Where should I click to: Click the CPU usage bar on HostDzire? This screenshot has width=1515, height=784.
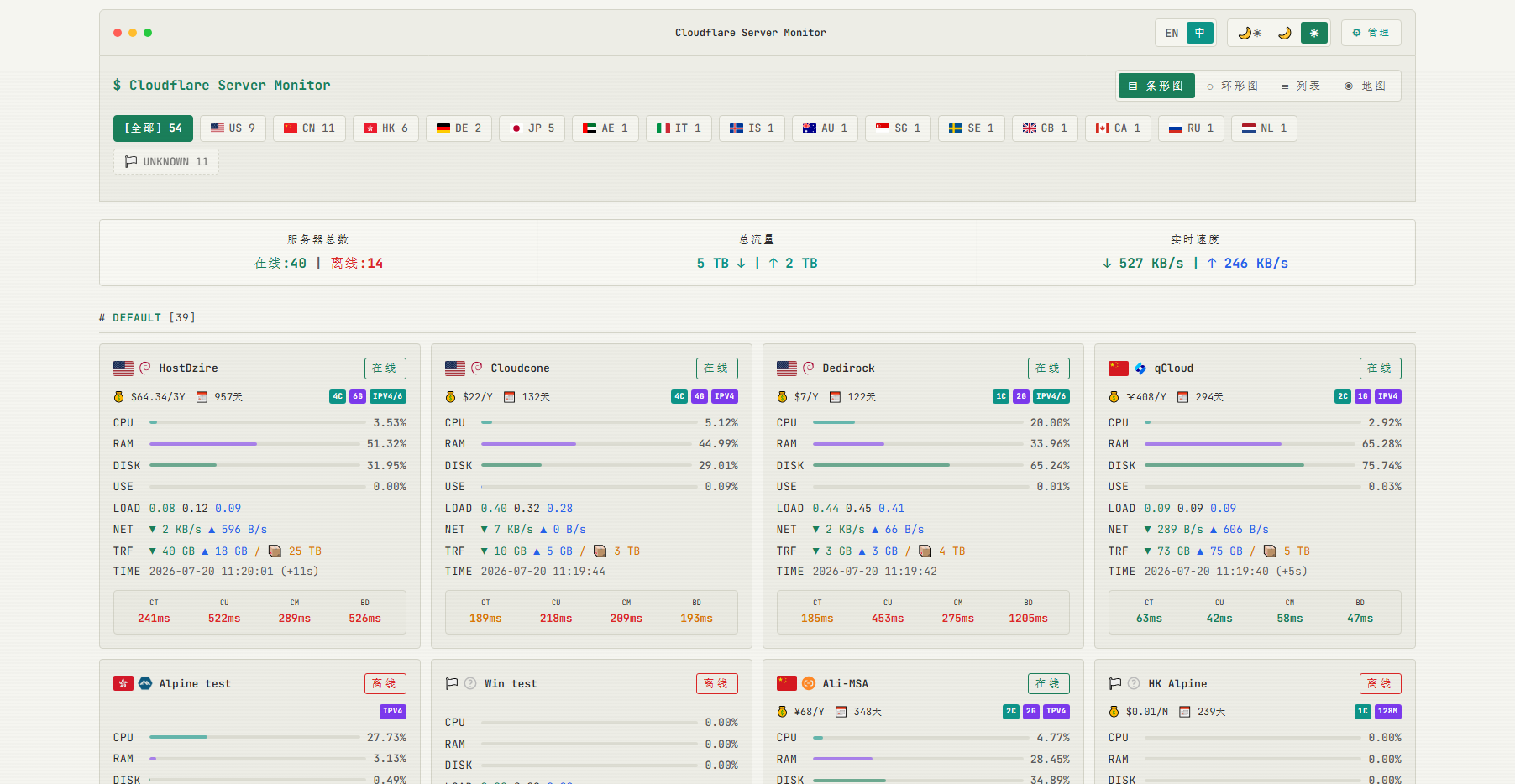[255, 422]
